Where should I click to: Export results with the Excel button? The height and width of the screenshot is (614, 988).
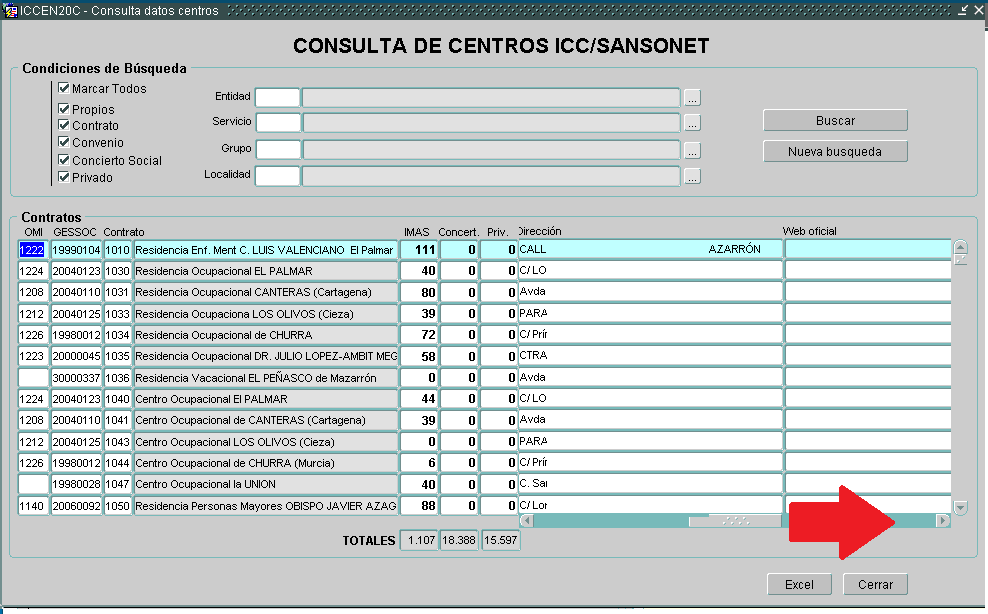pos(799,585)
